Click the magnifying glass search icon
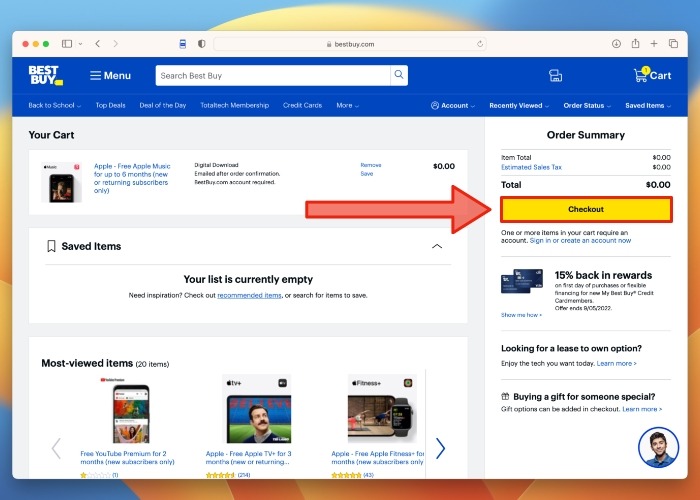This screenshot has height=500, width=700. (399, 75)
